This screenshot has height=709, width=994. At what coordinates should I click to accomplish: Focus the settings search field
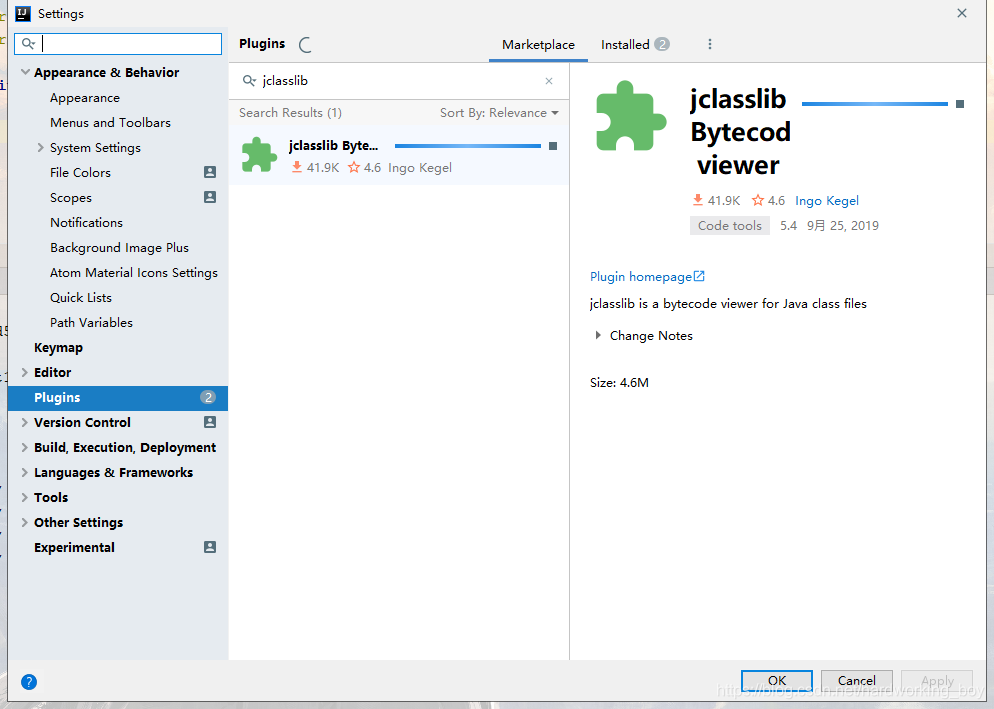click(118, 44)
